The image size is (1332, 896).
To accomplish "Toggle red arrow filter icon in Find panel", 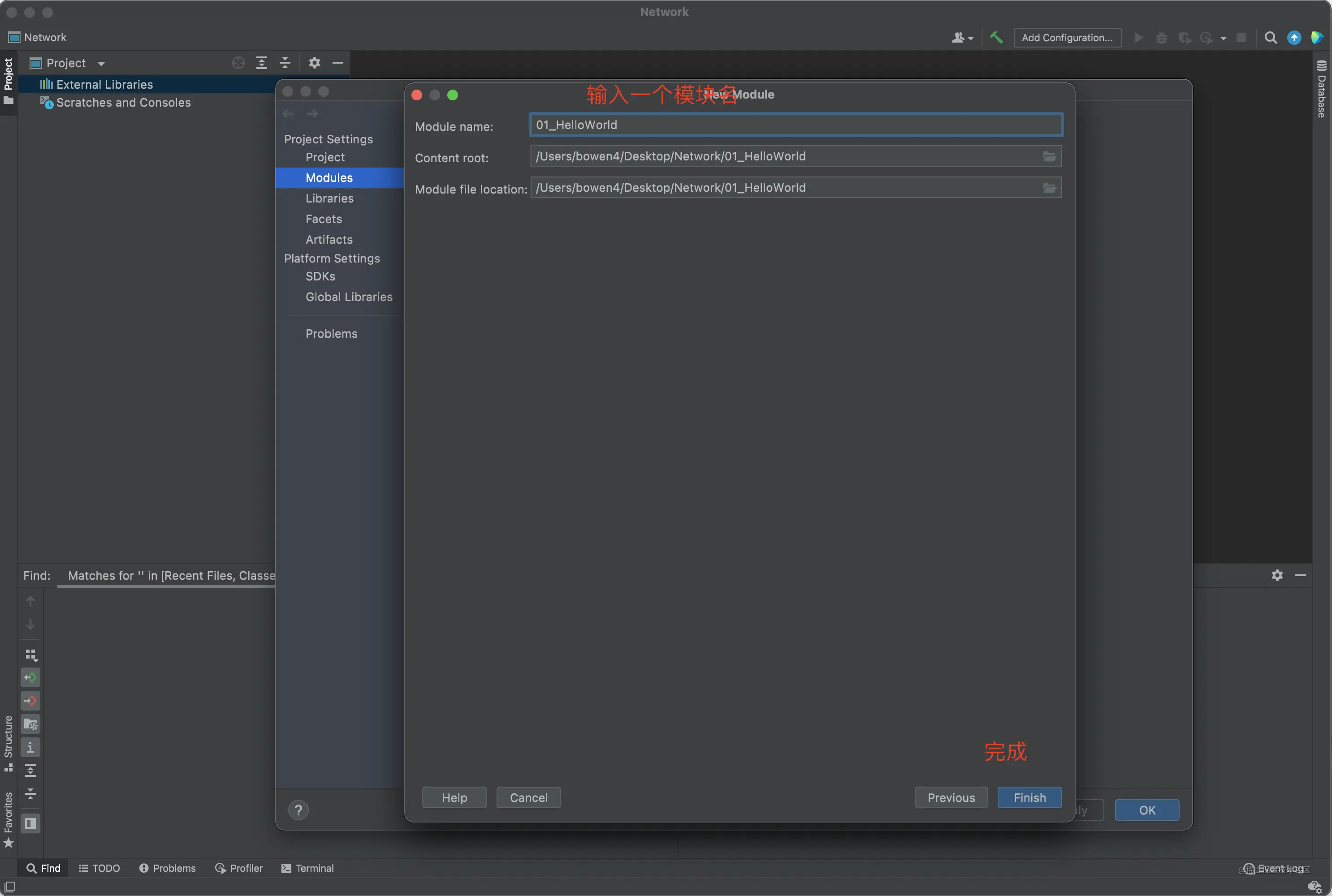I will (30, 701).
